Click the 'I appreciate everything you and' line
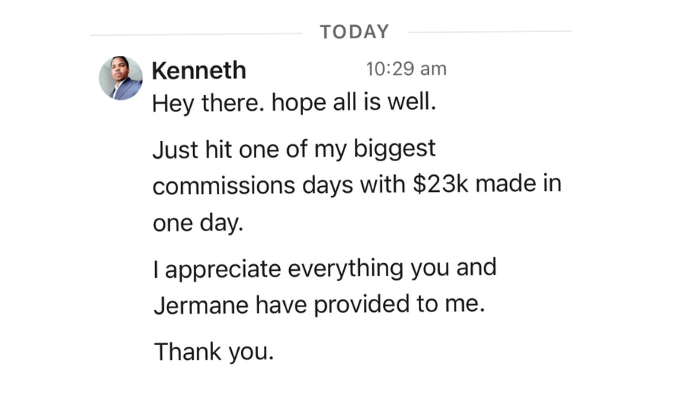 click(325, 269)
